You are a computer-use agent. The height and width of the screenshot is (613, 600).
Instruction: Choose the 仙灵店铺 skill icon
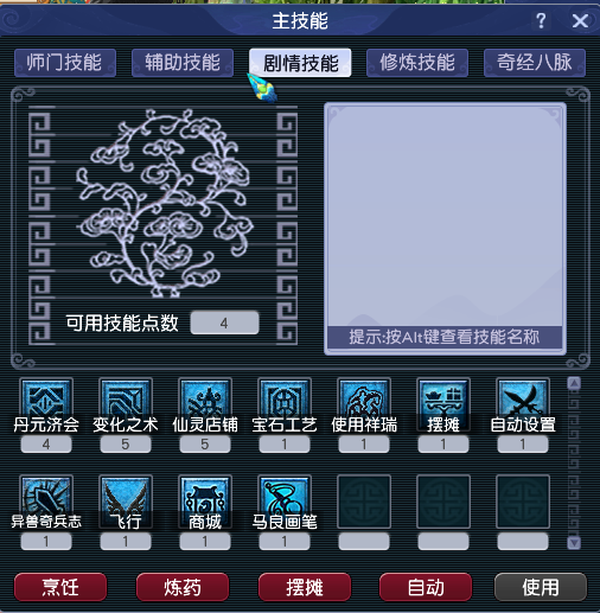tap(205, 402)
